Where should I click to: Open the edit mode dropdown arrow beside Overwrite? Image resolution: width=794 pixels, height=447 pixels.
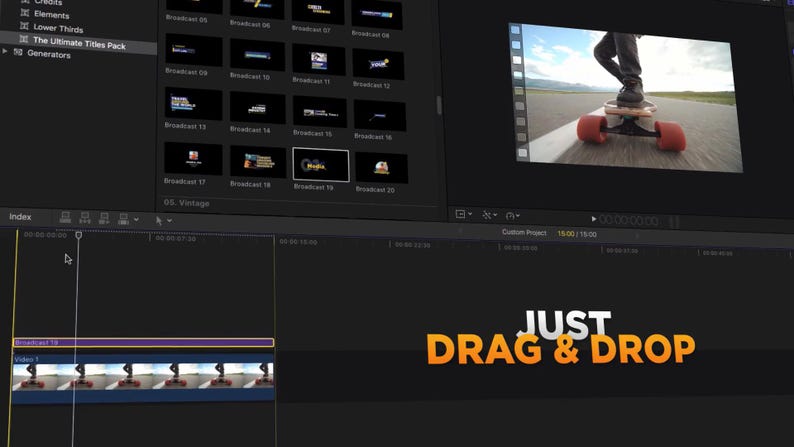pyautogui.click(x=136, y=219)
